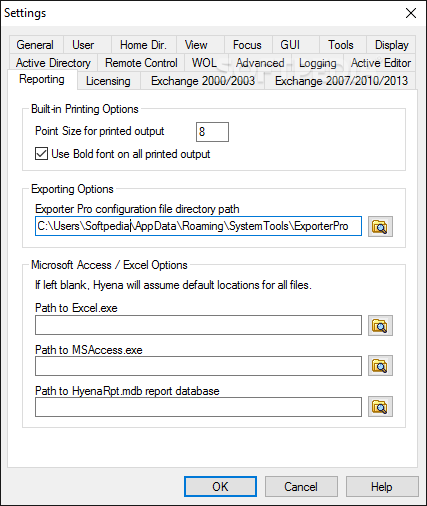Select the Active Directory tab
Screen dimensions: 427x506
(53, 63)
